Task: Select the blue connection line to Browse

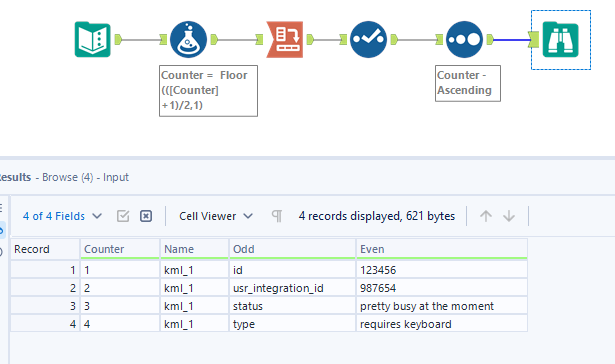Action: [511, 40]
